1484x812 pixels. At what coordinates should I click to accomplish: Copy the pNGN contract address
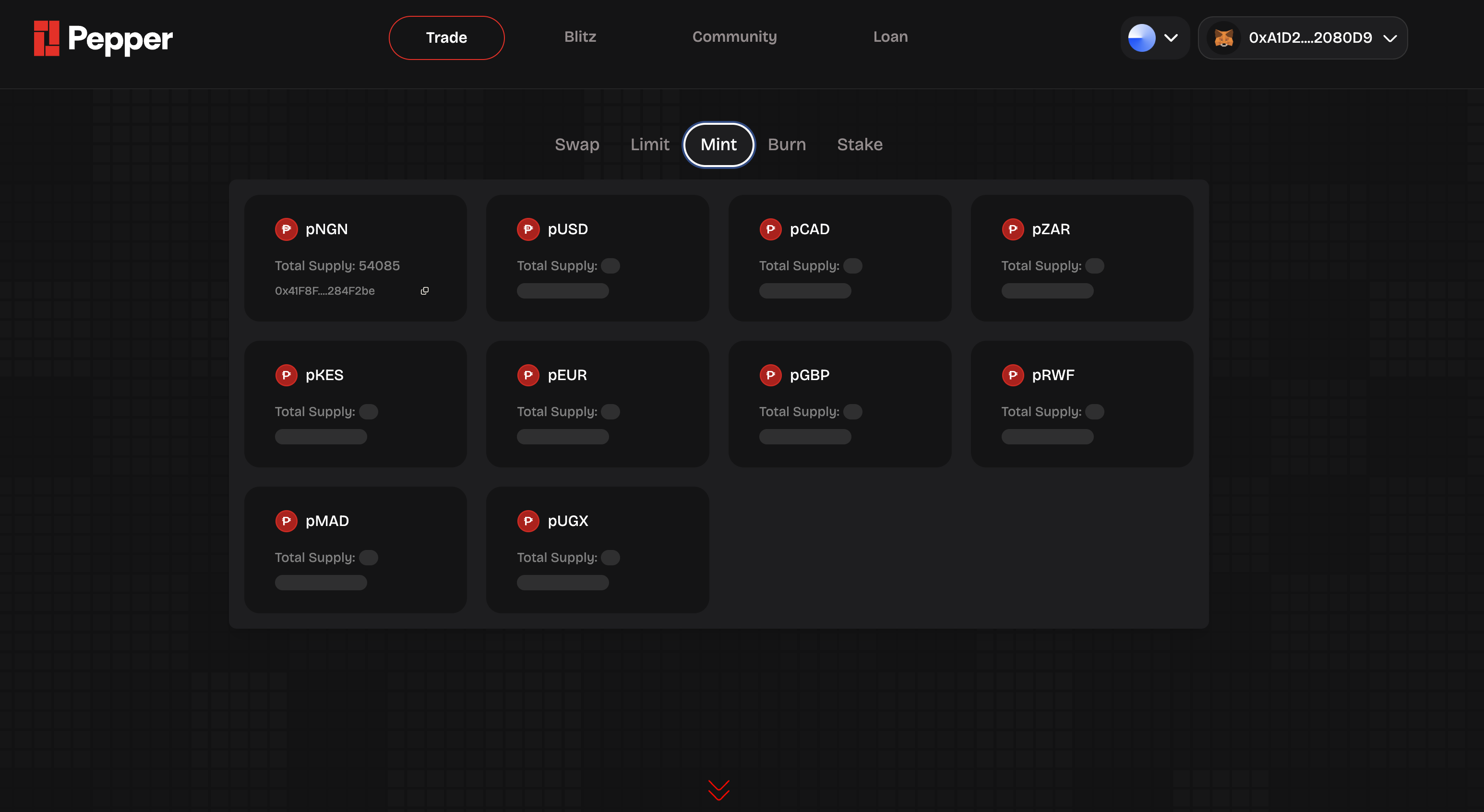pyautogui.click(x=425, y=291)
